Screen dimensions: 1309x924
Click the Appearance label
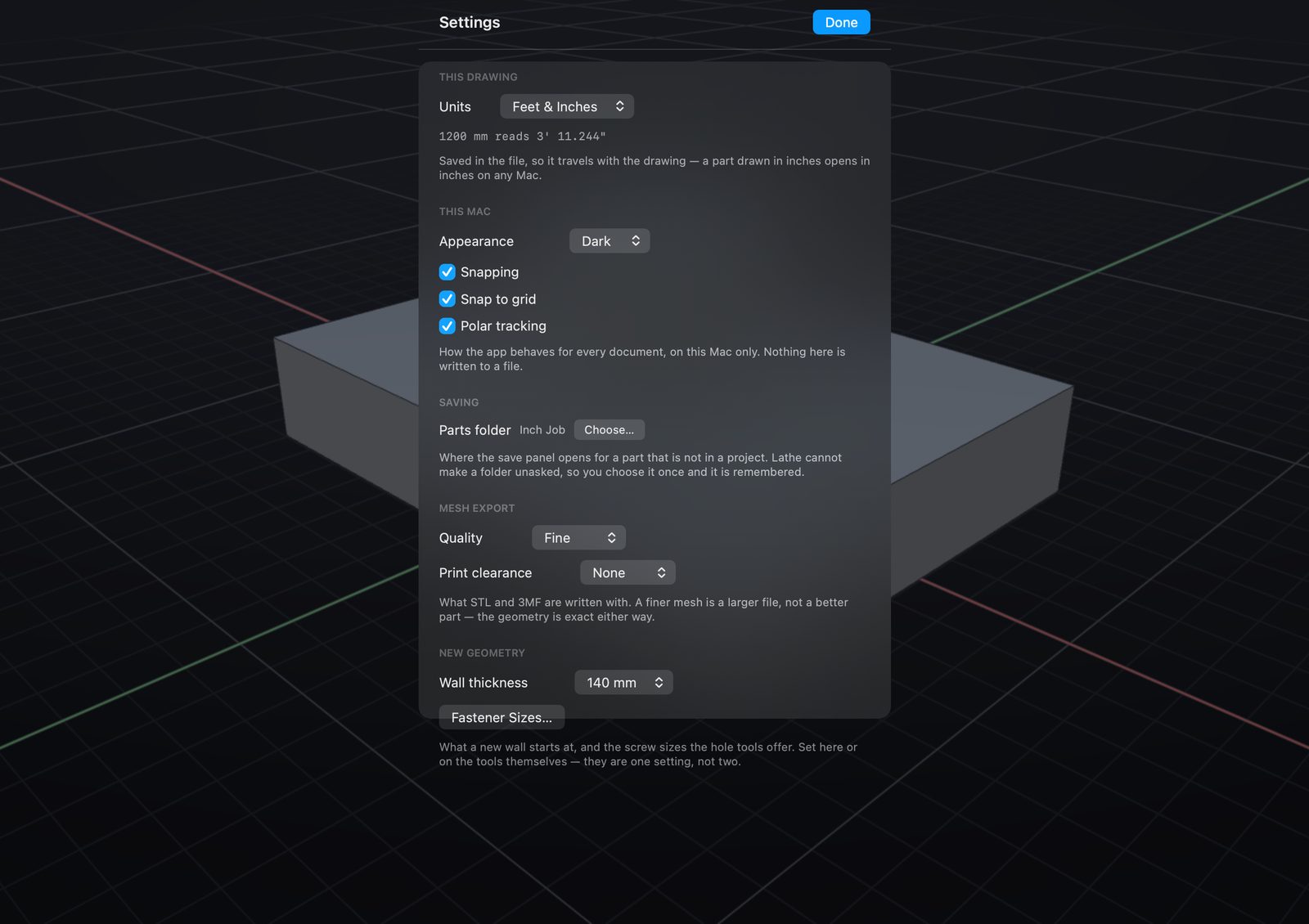(476, 241)
